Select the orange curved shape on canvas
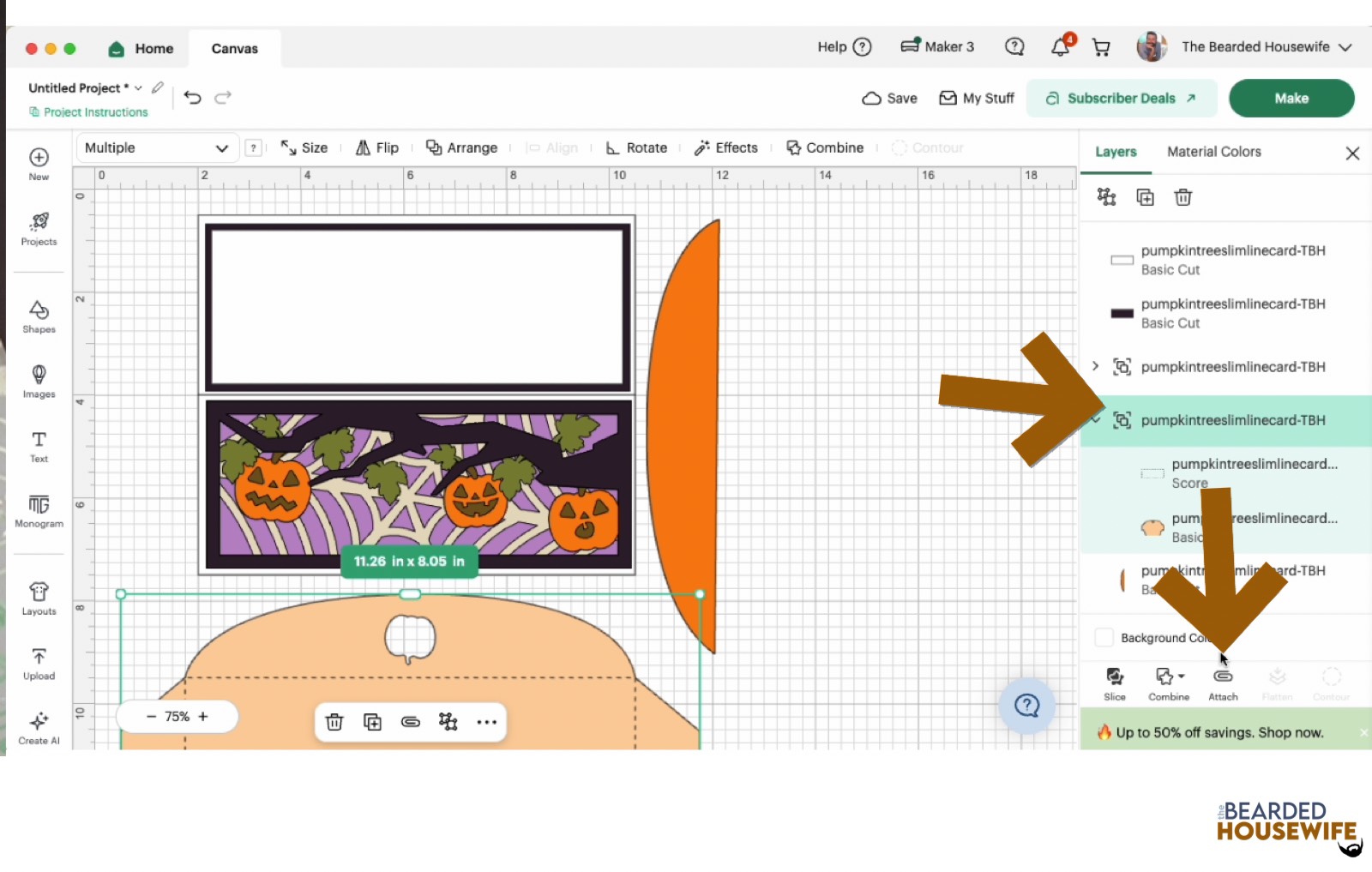 (683, 436)
